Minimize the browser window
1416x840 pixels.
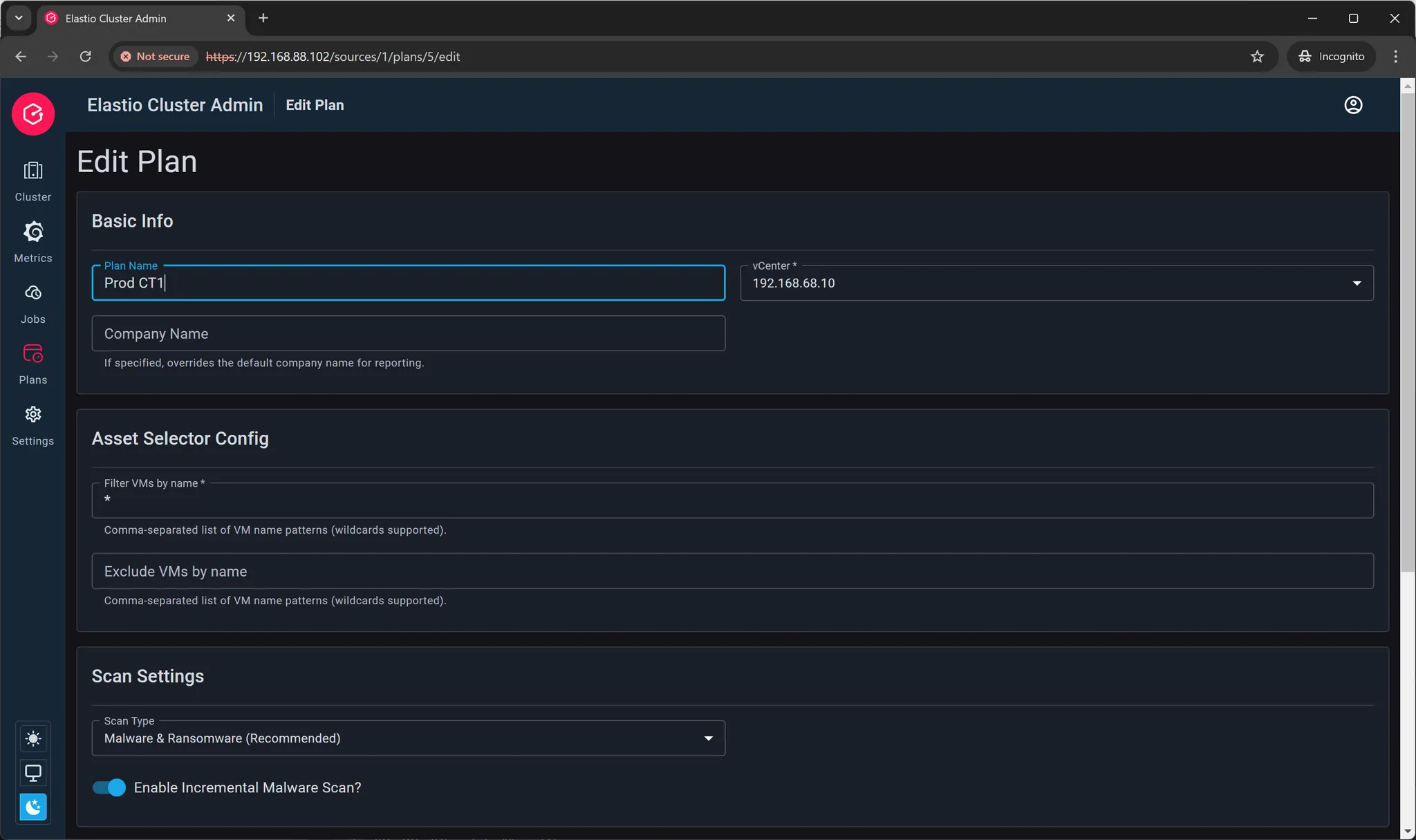(1312, 19)
